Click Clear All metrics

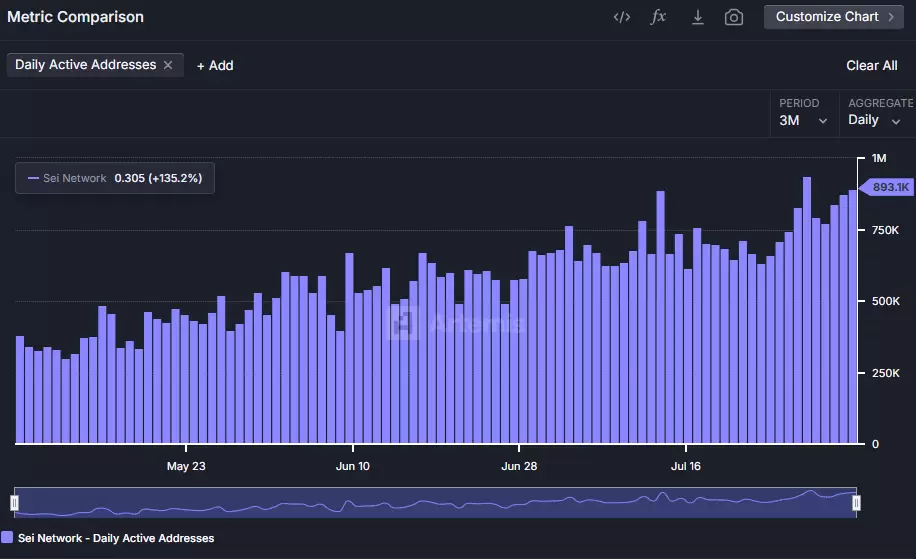tap(872, 65)
